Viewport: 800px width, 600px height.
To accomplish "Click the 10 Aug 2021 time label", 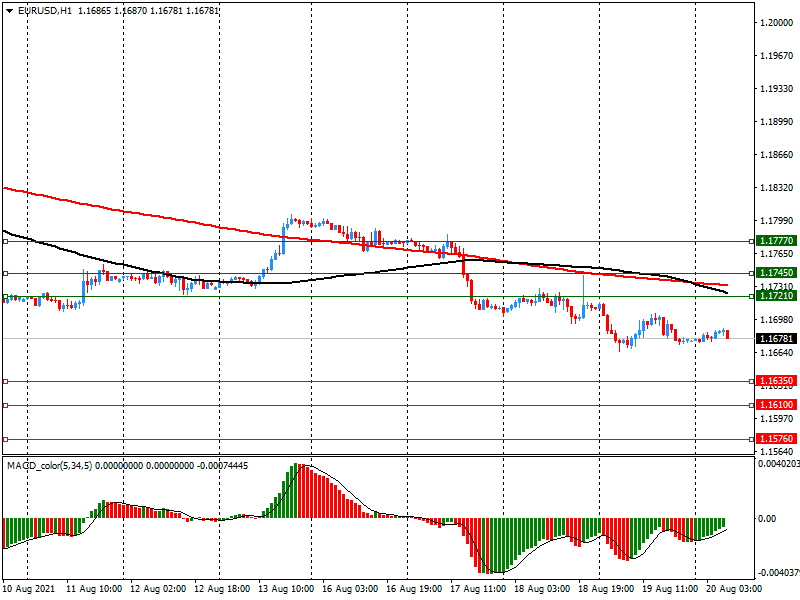I will click(29, 589).
